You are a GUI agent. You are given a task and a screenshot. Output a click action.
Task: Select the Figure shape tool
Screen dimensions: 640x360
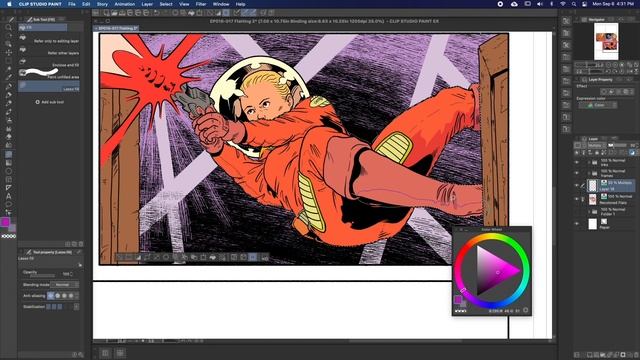click(x=8, y=171)
